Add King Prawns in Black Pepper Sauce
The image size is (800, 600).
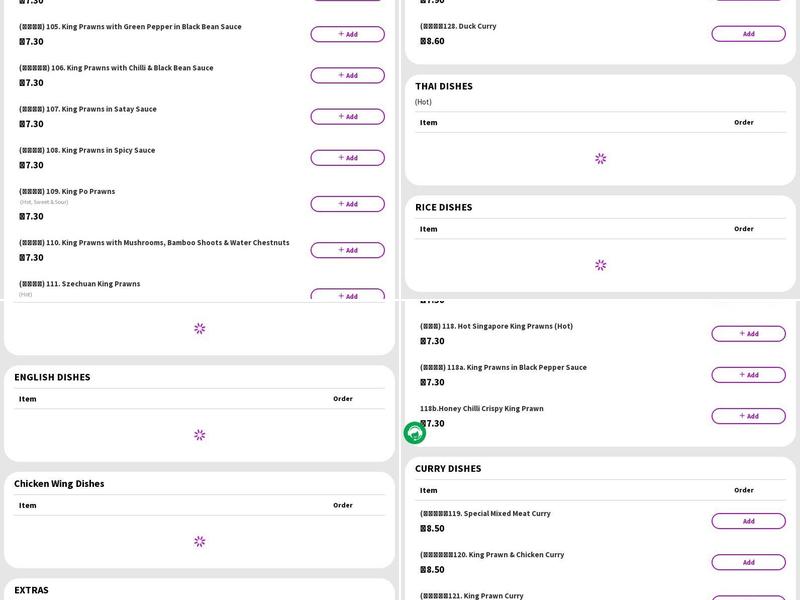[x=748, y=375]
